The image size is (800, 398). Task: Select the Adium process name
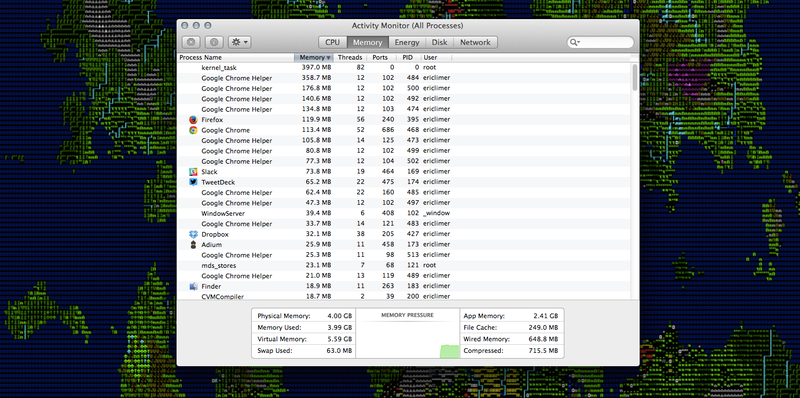tap(211, 245)
